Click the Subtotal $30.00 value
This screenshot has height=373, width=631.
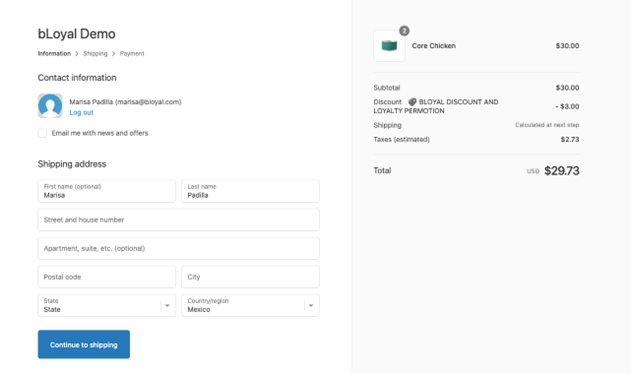[x=567, y=88]
